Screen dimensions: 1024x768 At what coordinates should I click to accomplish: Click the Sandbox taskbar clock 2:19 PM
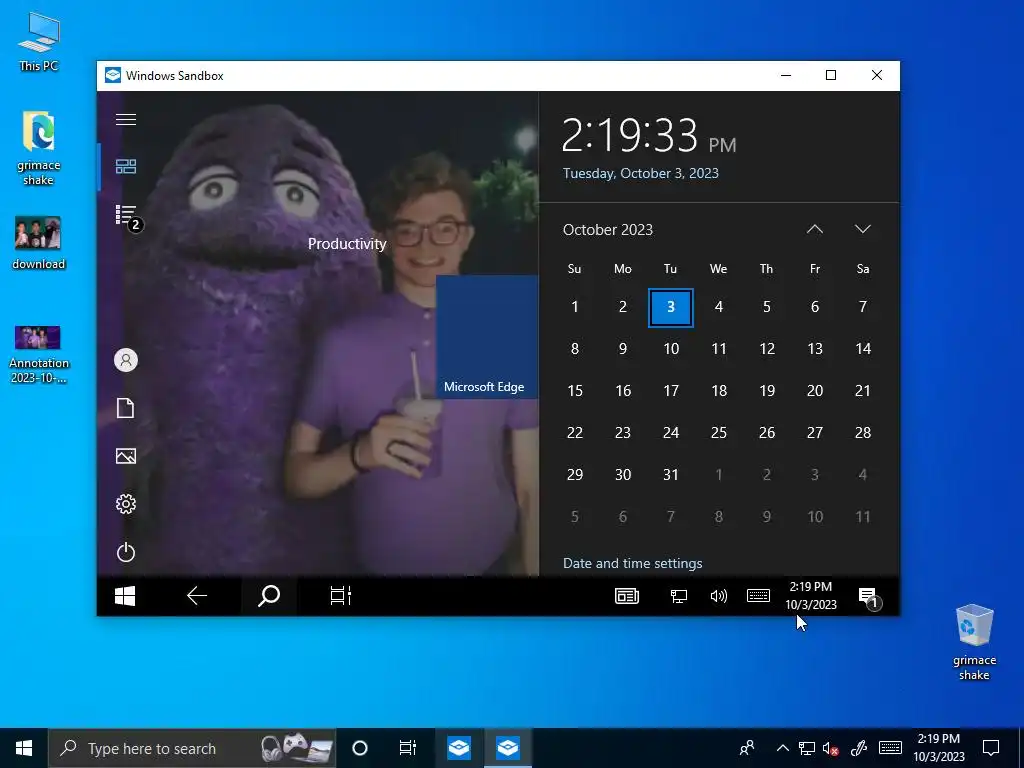click(x=811, y=596)
